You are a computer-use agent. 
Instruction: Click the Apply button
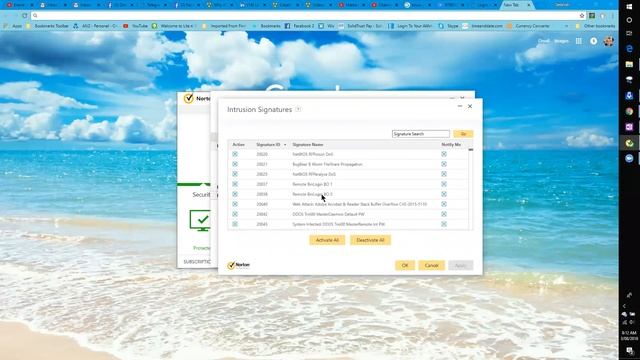click(x=460, y=265)
